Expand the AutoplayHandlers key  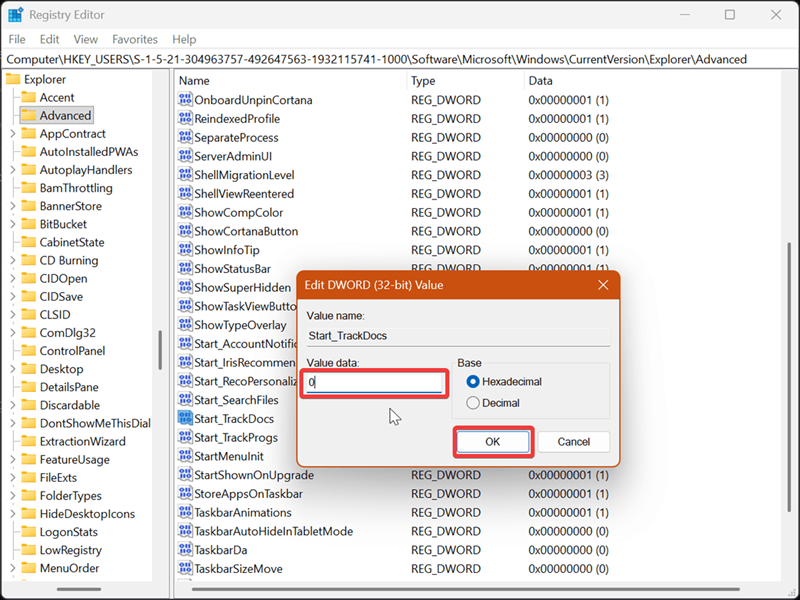tap(13, 170)
